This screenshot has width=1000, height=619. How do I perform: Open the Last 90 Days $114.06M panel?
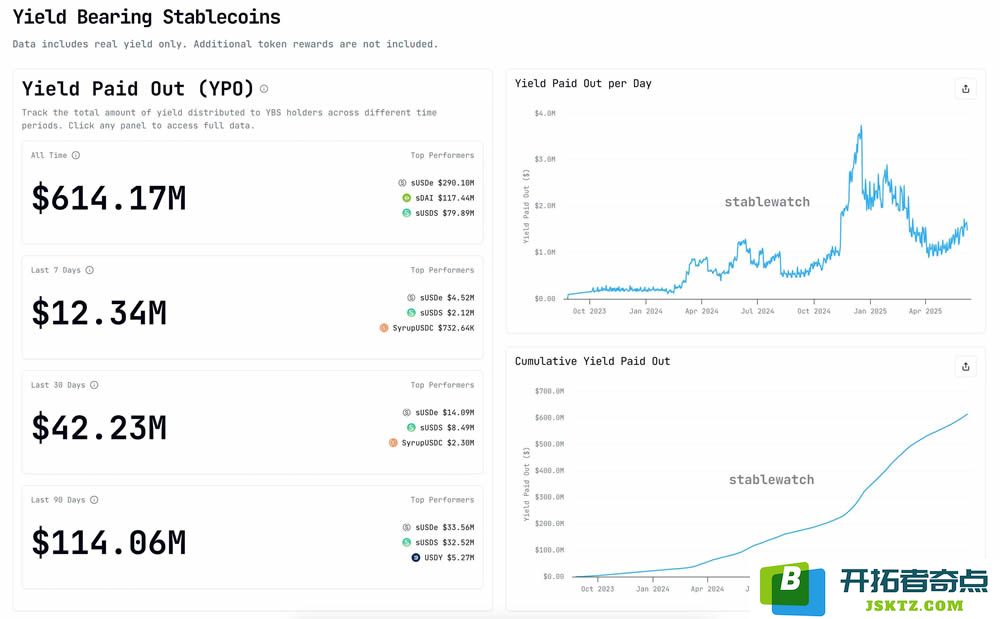pyautogui.click(x=252, y=537)
